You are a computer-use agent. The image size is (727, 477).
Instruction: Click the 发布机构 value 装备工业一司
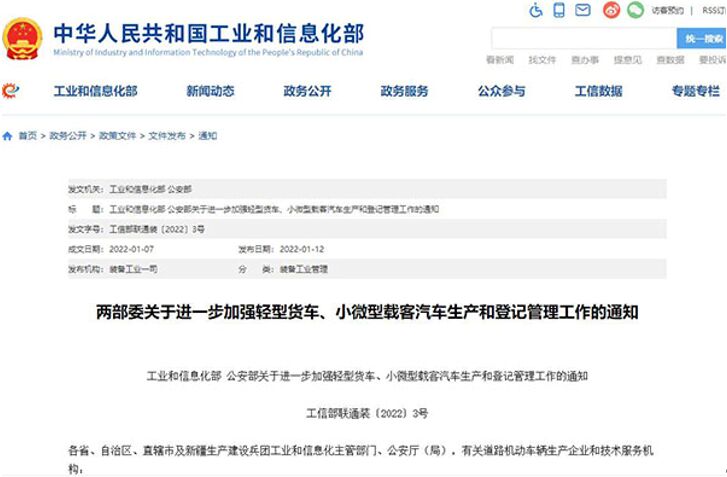coord(134,269)
